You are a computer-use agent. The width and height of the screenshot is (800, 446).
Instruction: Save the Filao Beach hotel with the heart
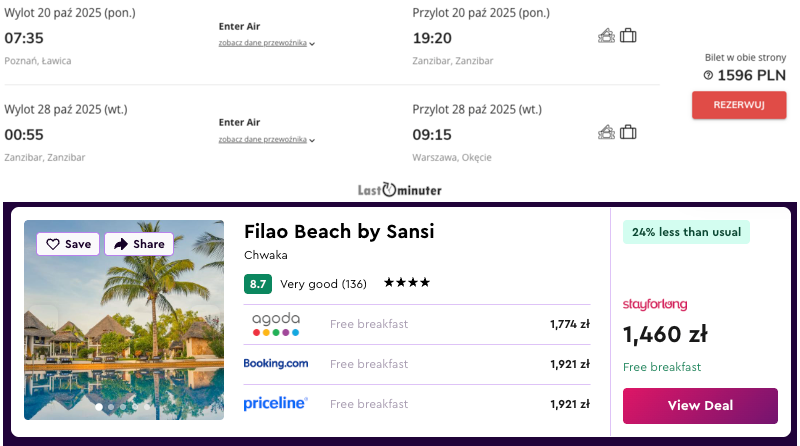pyautogui.click(x=68, y=244)
